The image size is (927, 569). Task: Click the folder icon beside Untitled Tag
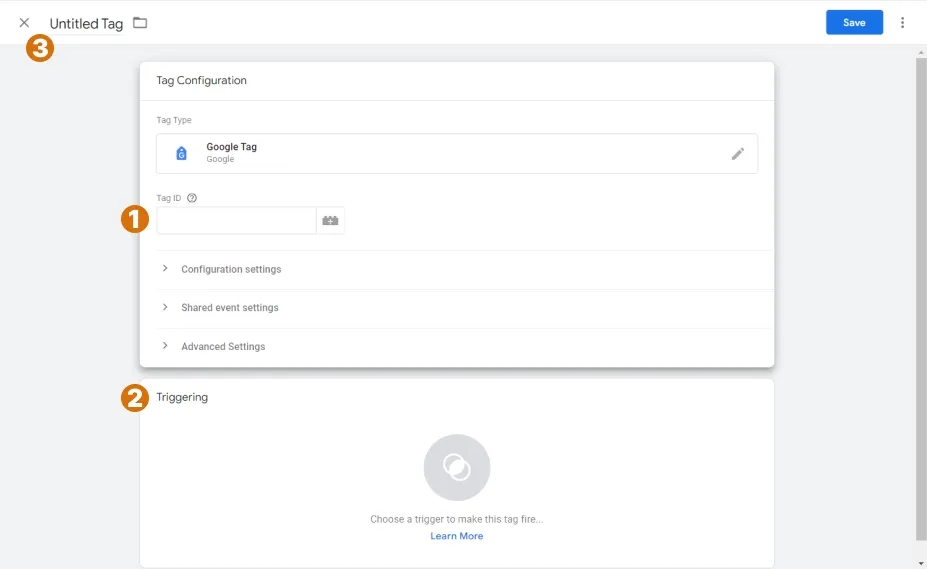140,22
